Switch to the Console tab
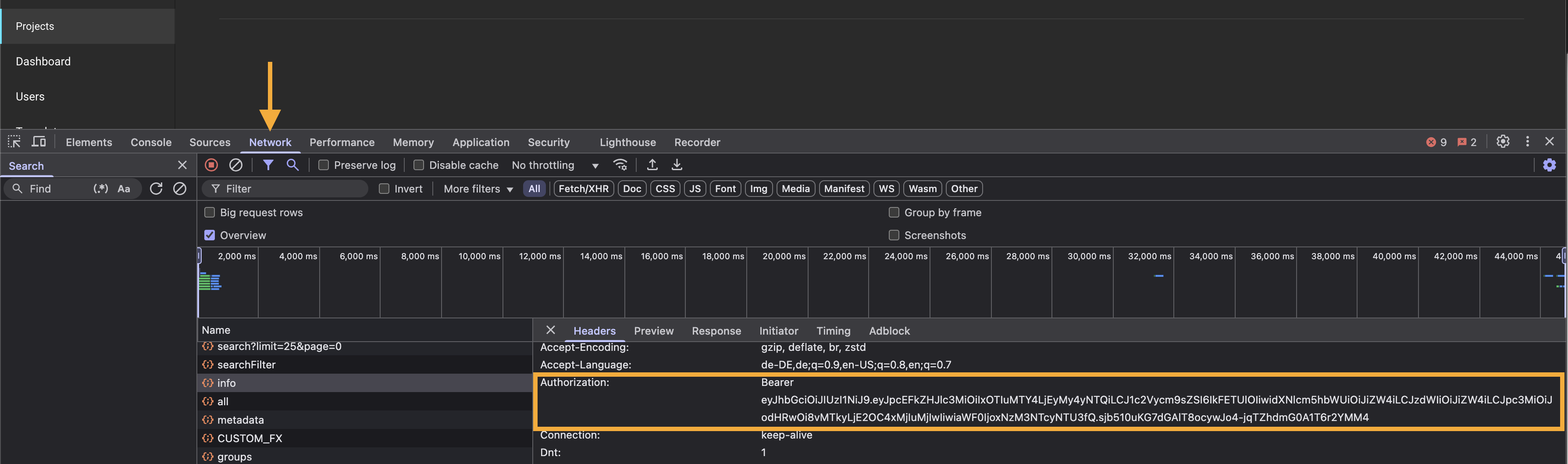Image resolution: width=1568 pixels, height=464 pixels. pos(151,143)
